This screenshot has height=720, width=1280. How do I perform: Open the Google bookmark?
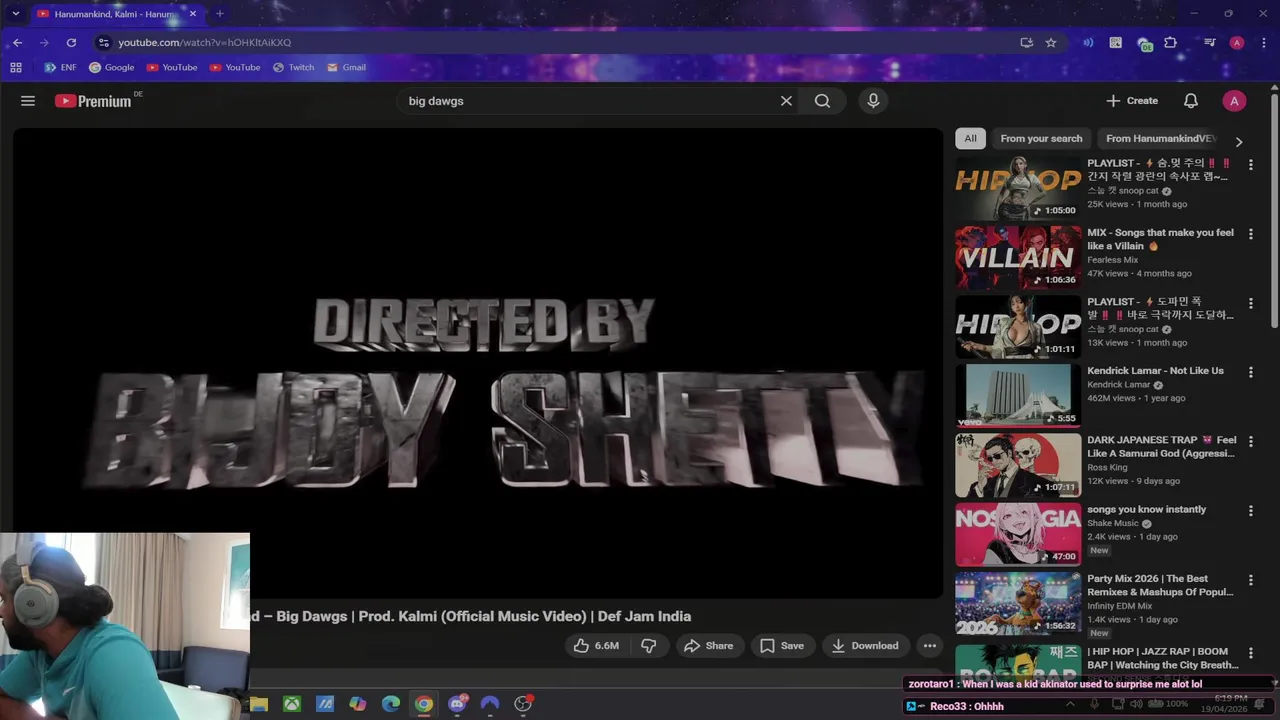pyautogui.click(x=111, y=68)
